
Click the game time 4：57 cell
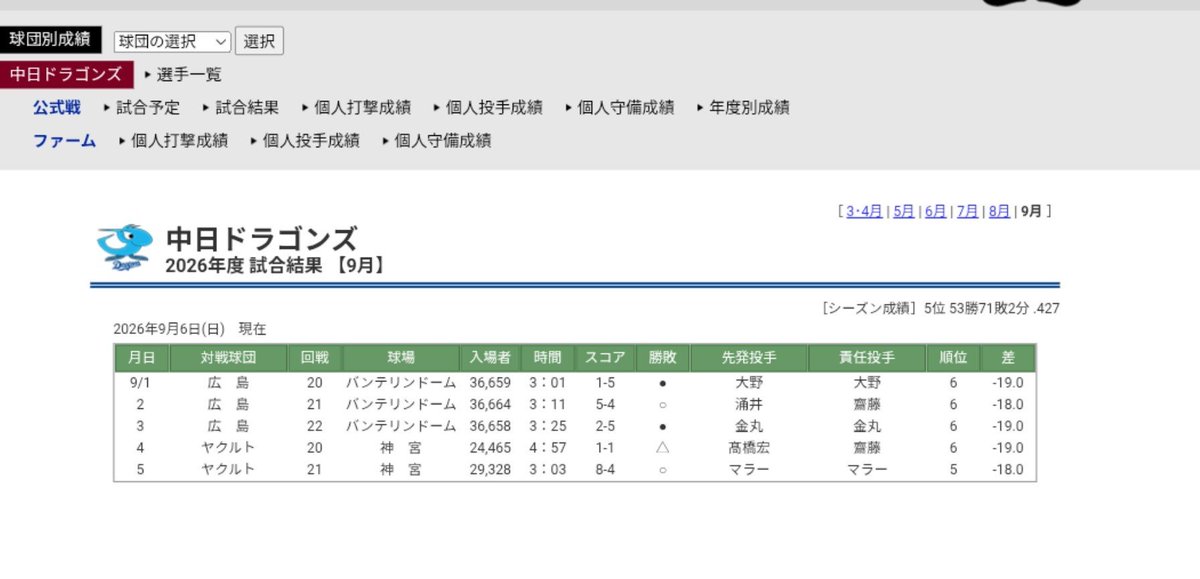[547, 448]
